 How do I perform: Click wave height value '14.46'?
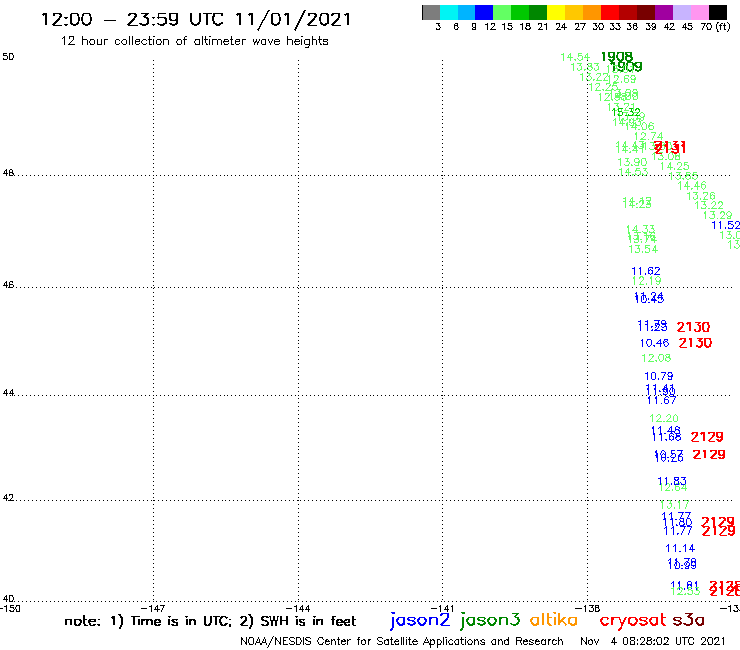coord(692,186)
